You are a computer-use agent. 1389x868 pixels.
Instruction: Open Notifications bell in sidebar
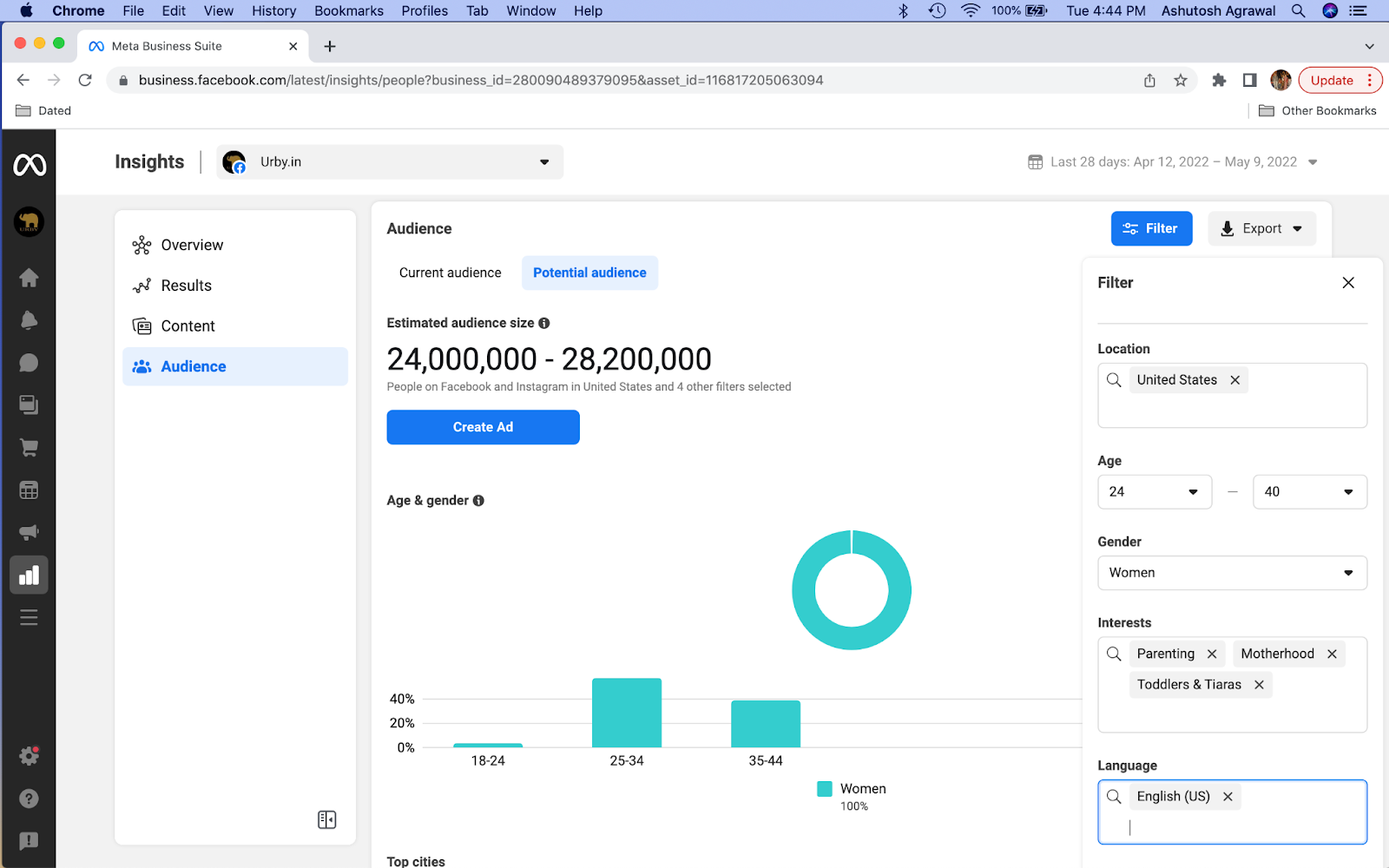coord(29,320)
